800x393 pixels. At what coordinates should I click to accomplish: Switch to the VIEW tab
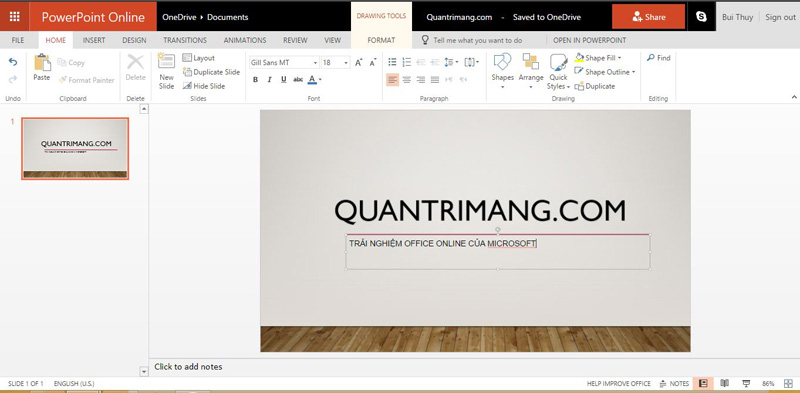tap(333, 40)
